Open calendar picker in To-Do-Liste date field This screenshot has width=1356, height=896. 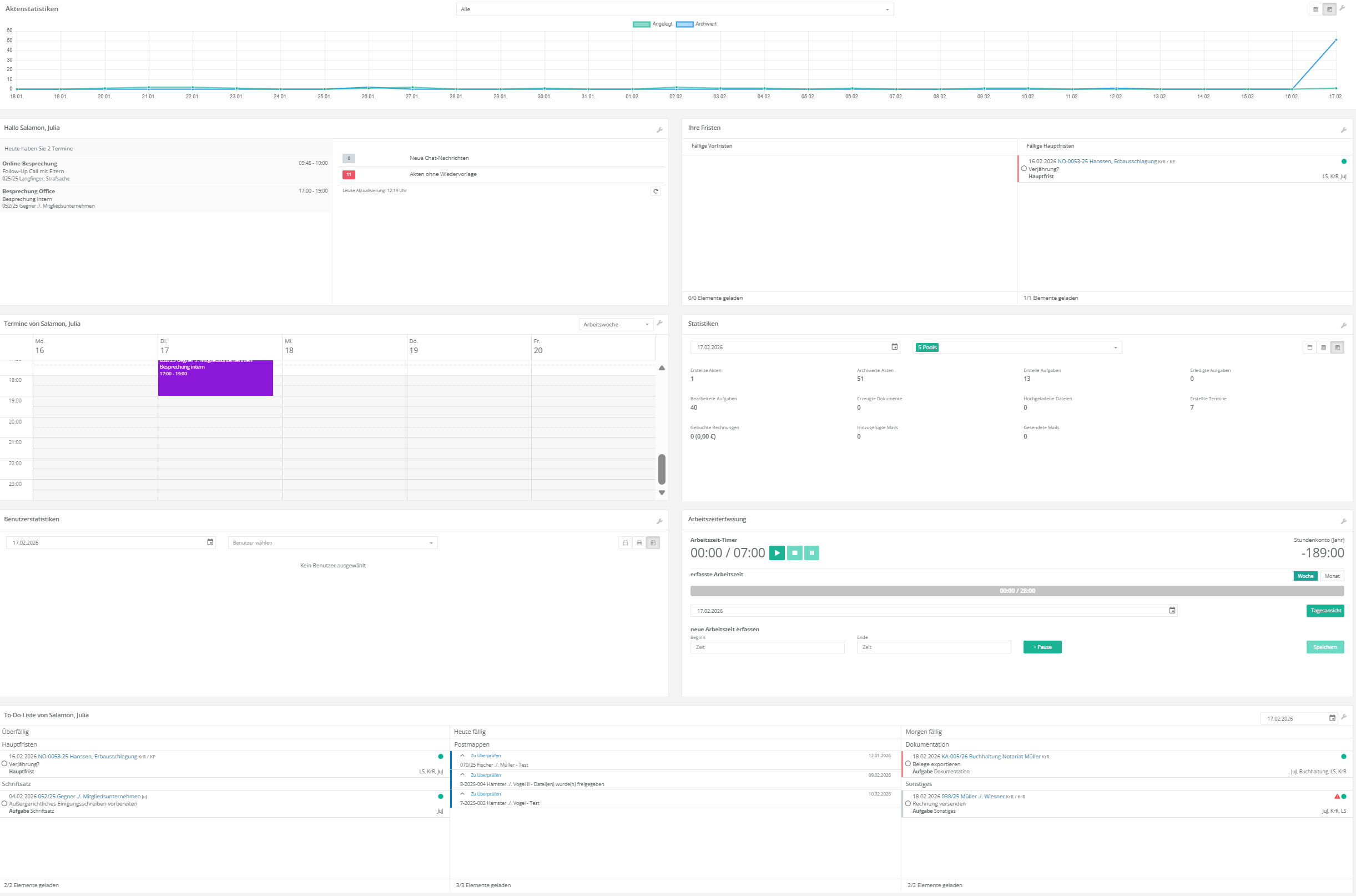(1332, 718)
